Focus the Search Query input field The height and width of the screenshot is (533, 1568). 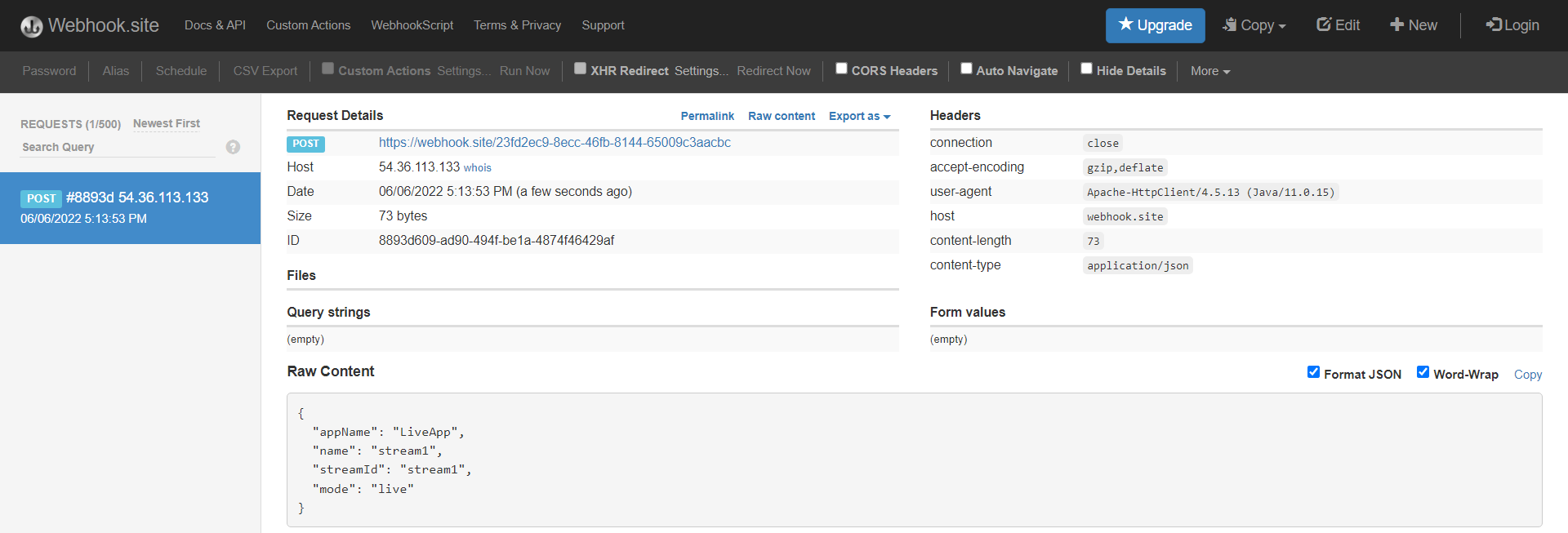click(118, 147)
